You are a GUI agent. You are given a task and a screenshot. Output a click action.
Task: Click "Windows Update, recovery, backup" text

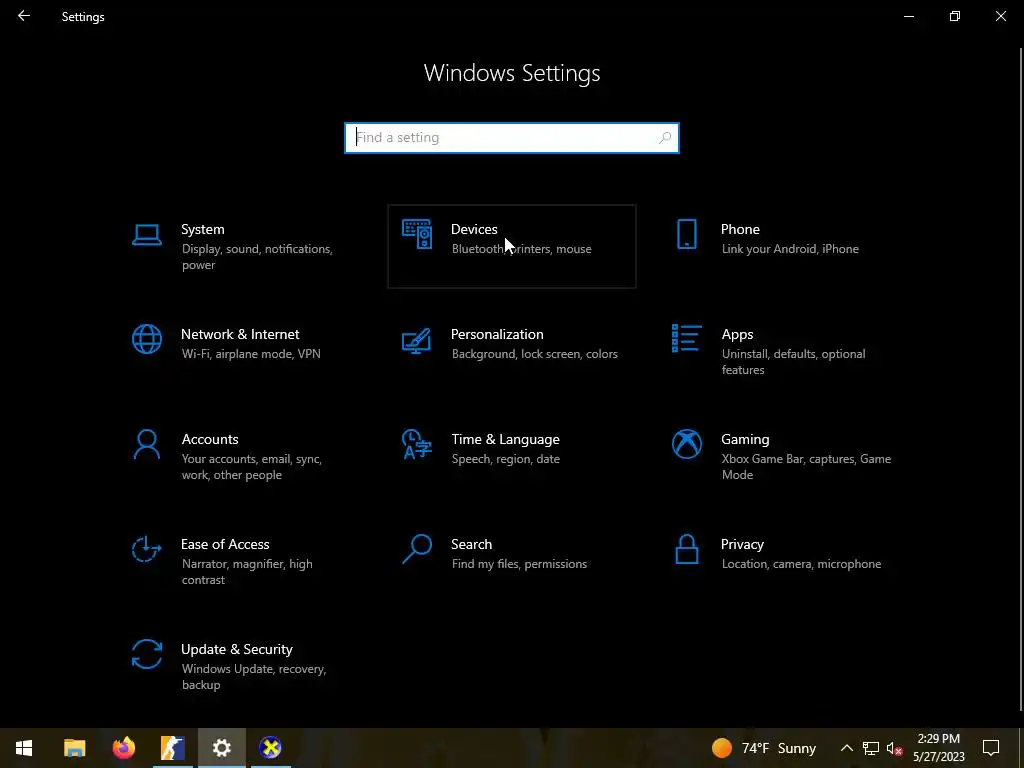tap(253, 677)
